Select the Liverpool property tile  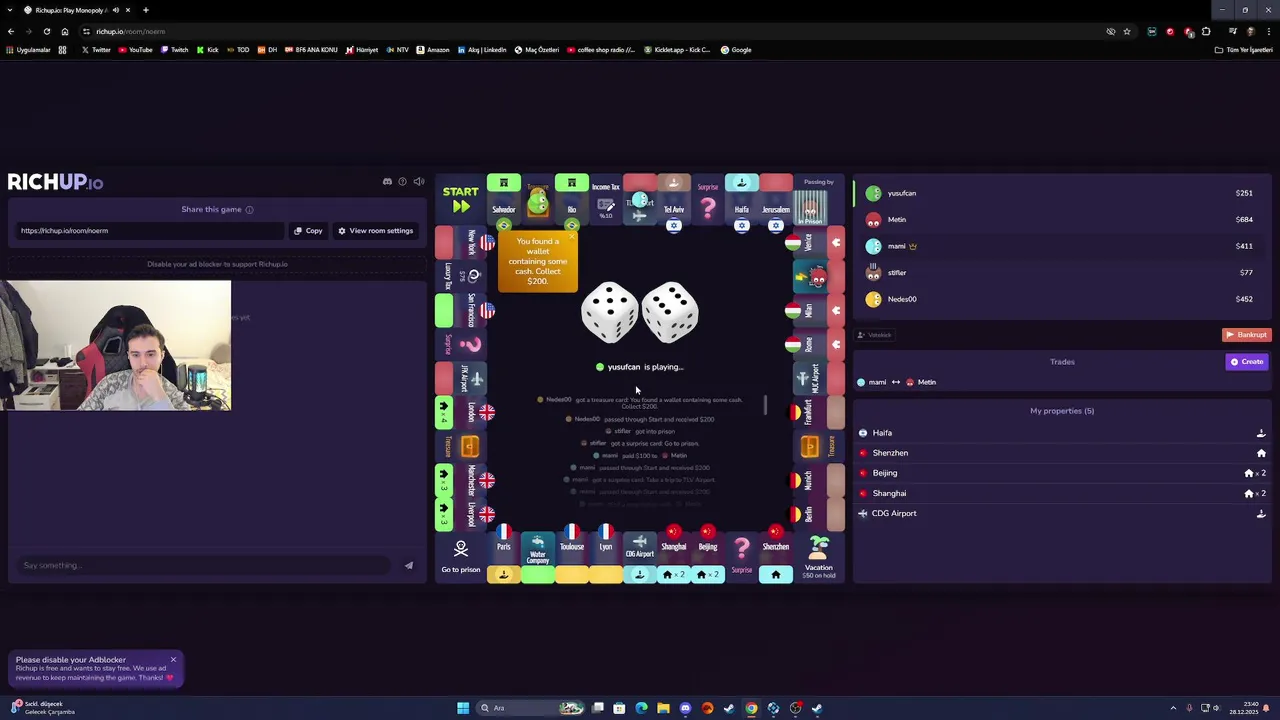(461, 515)
